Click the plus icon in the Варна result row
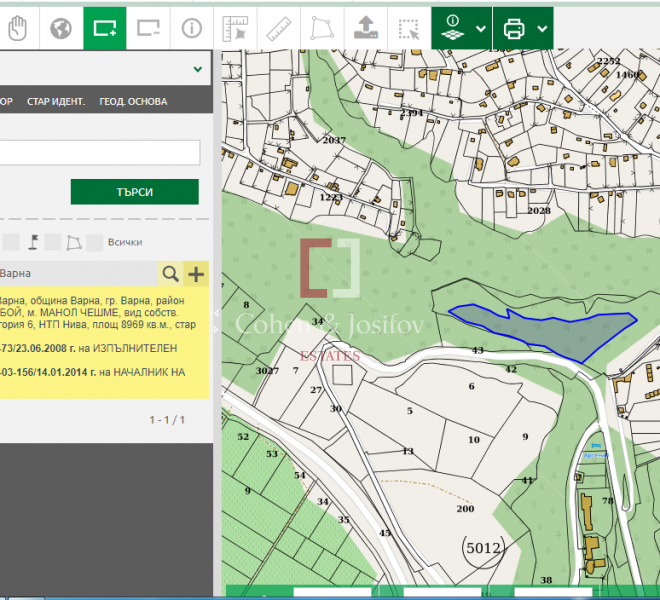 tap(196, 274)
